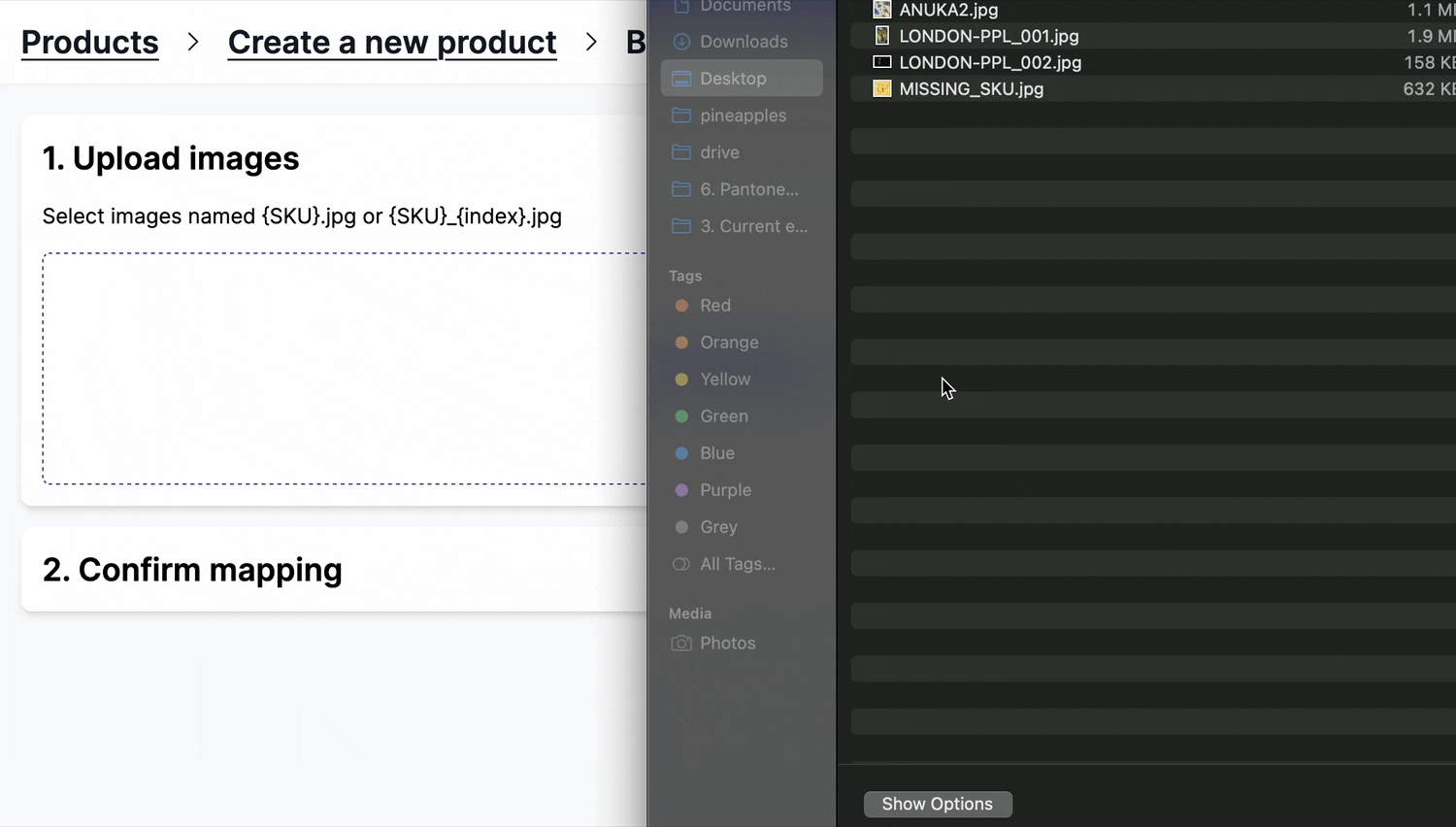Viewport: 1456px width, 827px height.
Task: Click the MISSING_SKU.jpg file icon
Action: 882,88
